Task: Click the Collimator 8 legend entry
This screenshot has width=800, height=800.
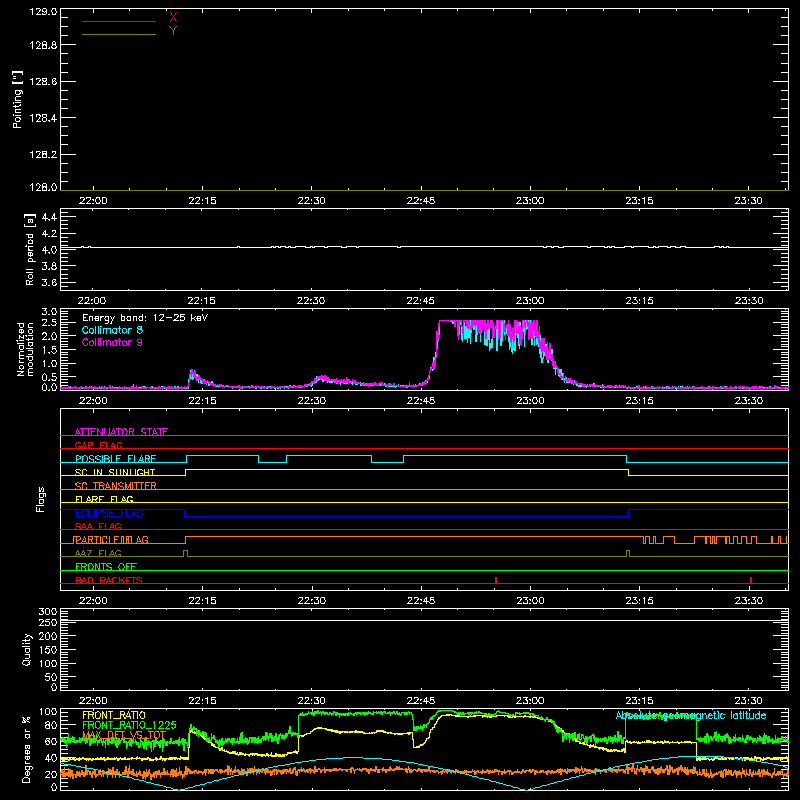Action: 112,330
